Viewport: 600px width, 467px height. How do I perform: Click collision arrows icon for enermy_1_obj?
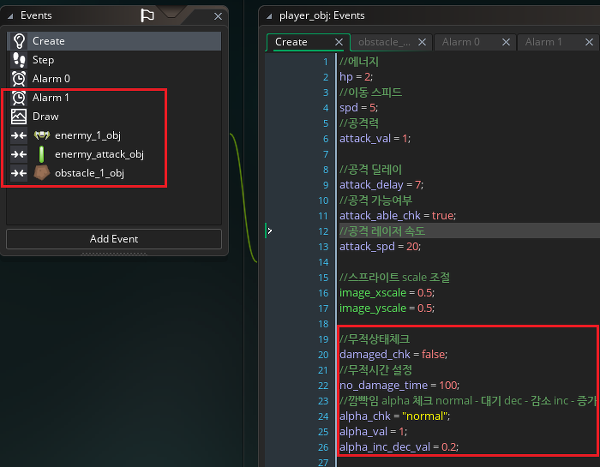pos(19,136)
